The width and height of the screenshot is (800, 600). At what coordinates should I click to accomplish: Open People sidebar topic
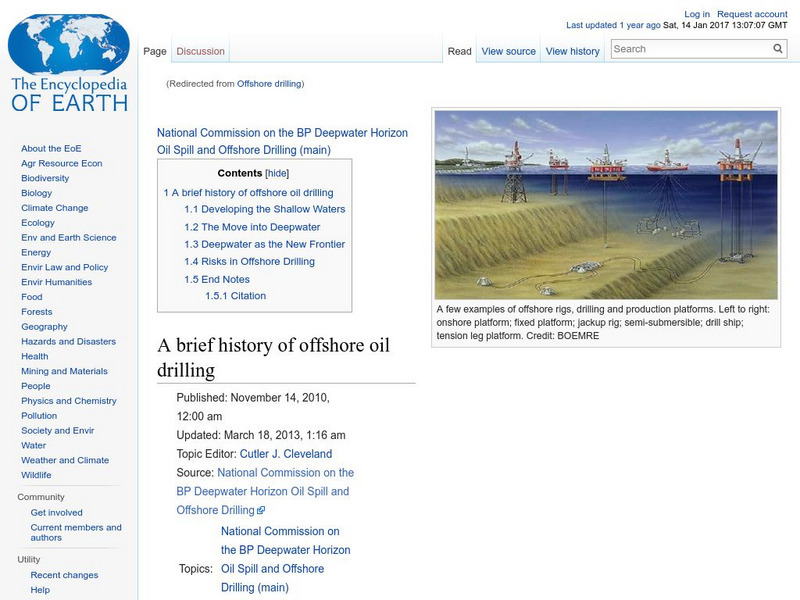pos(36,386)
